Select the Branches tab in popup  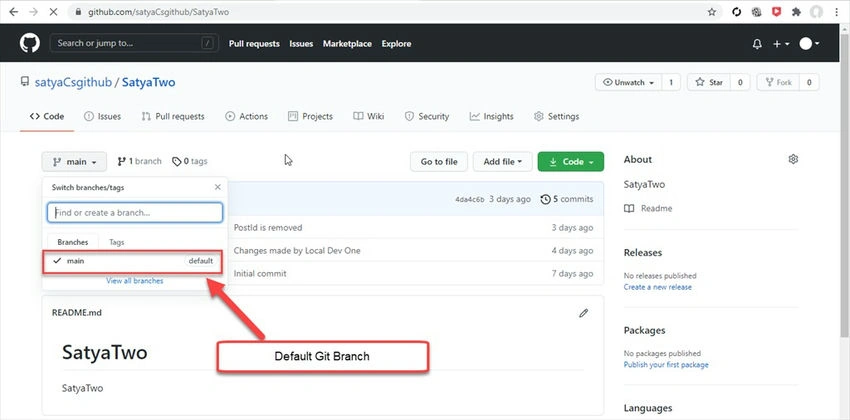tap(73, 242)
